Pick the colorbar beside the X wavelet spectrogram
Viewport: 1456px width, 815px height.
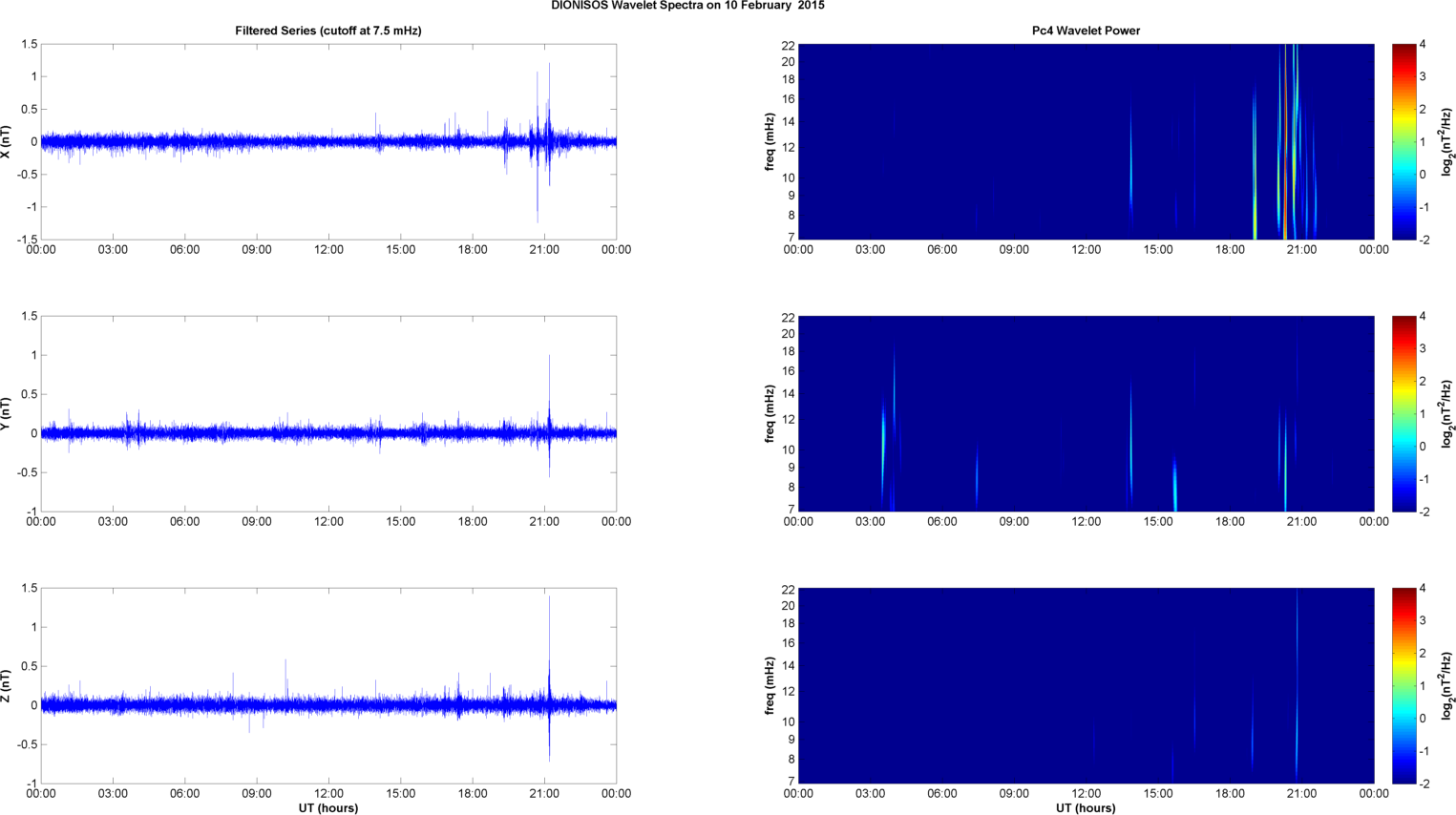click(1403, 141)
